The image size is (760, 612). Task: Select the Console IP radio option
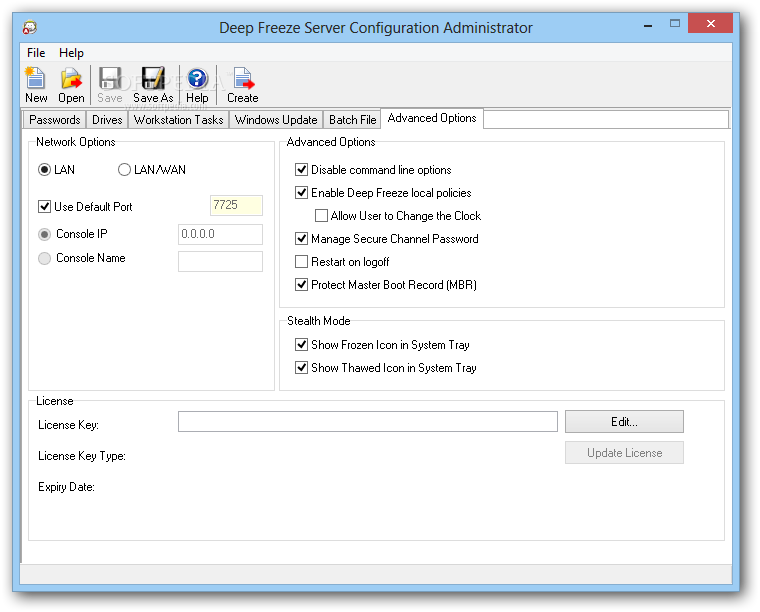click(x=45, y=235)
